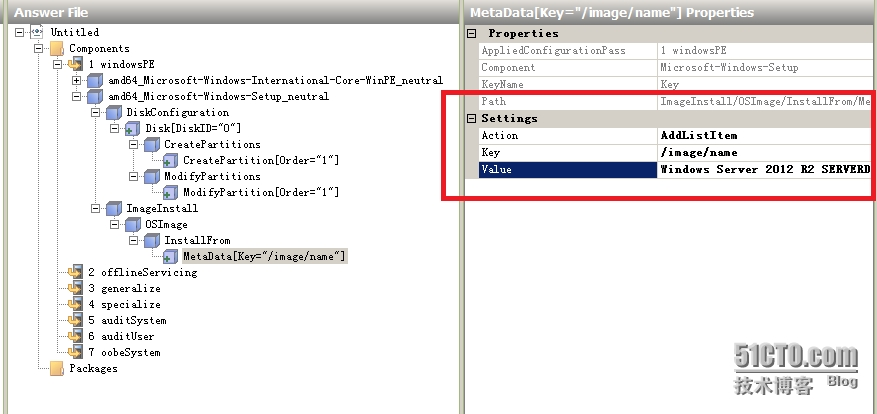This screenshot has height=414, width=877.
Task: Collapse the Untitled root node
Action: (20, 32)
